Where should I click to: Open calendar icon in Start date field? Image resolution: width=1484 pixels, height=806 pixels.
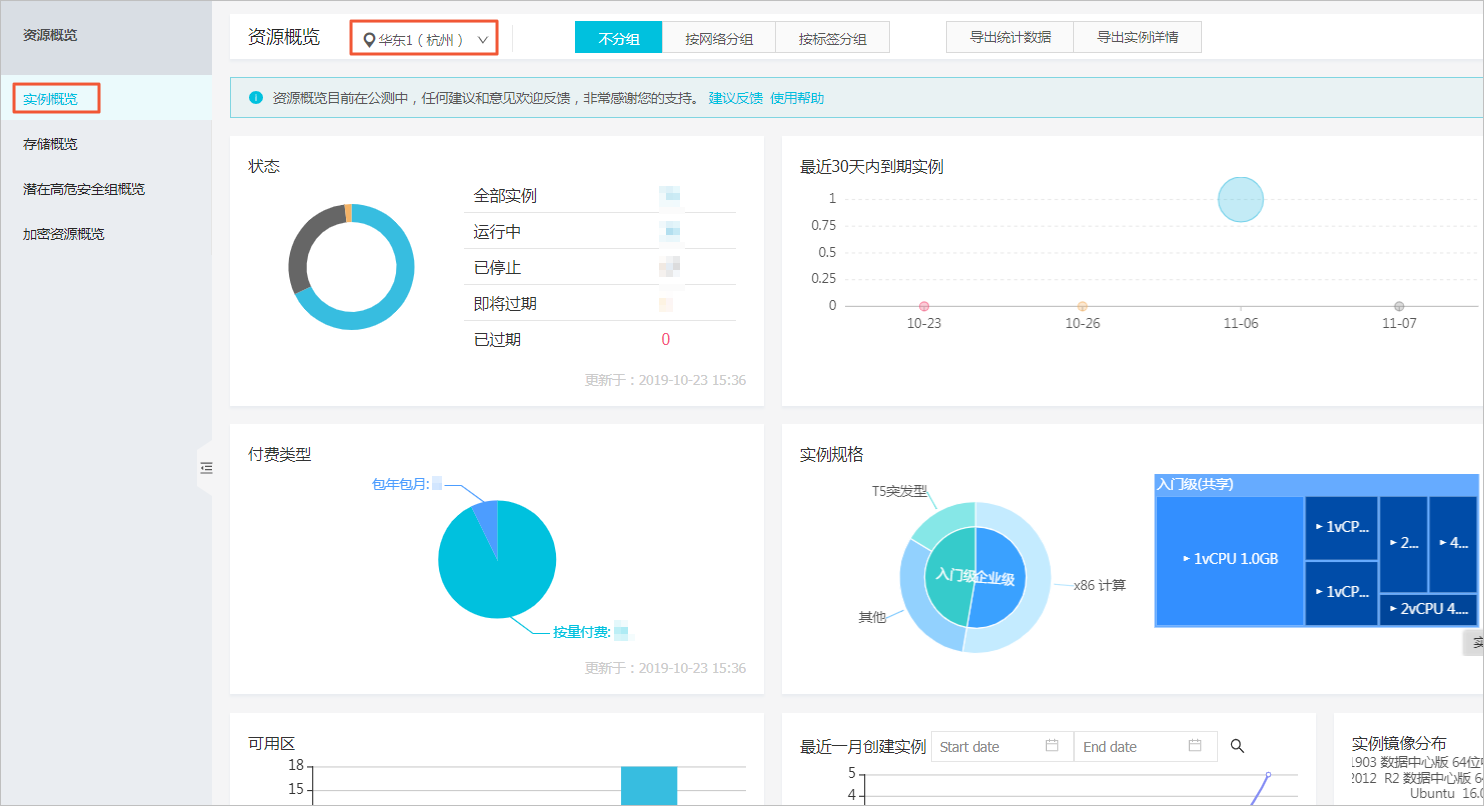point(1052,746)
